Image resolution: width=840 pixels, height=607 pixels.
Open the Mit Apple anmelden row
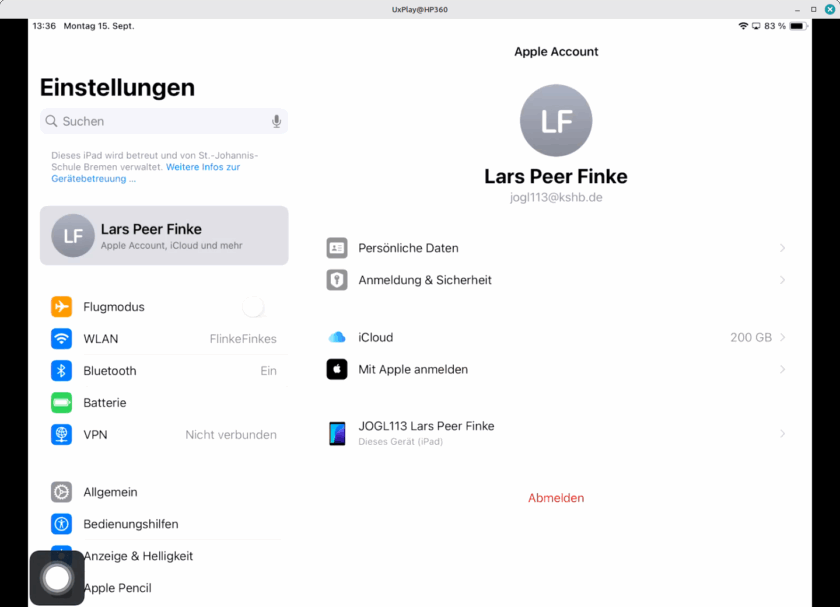(x=556, y=369)
